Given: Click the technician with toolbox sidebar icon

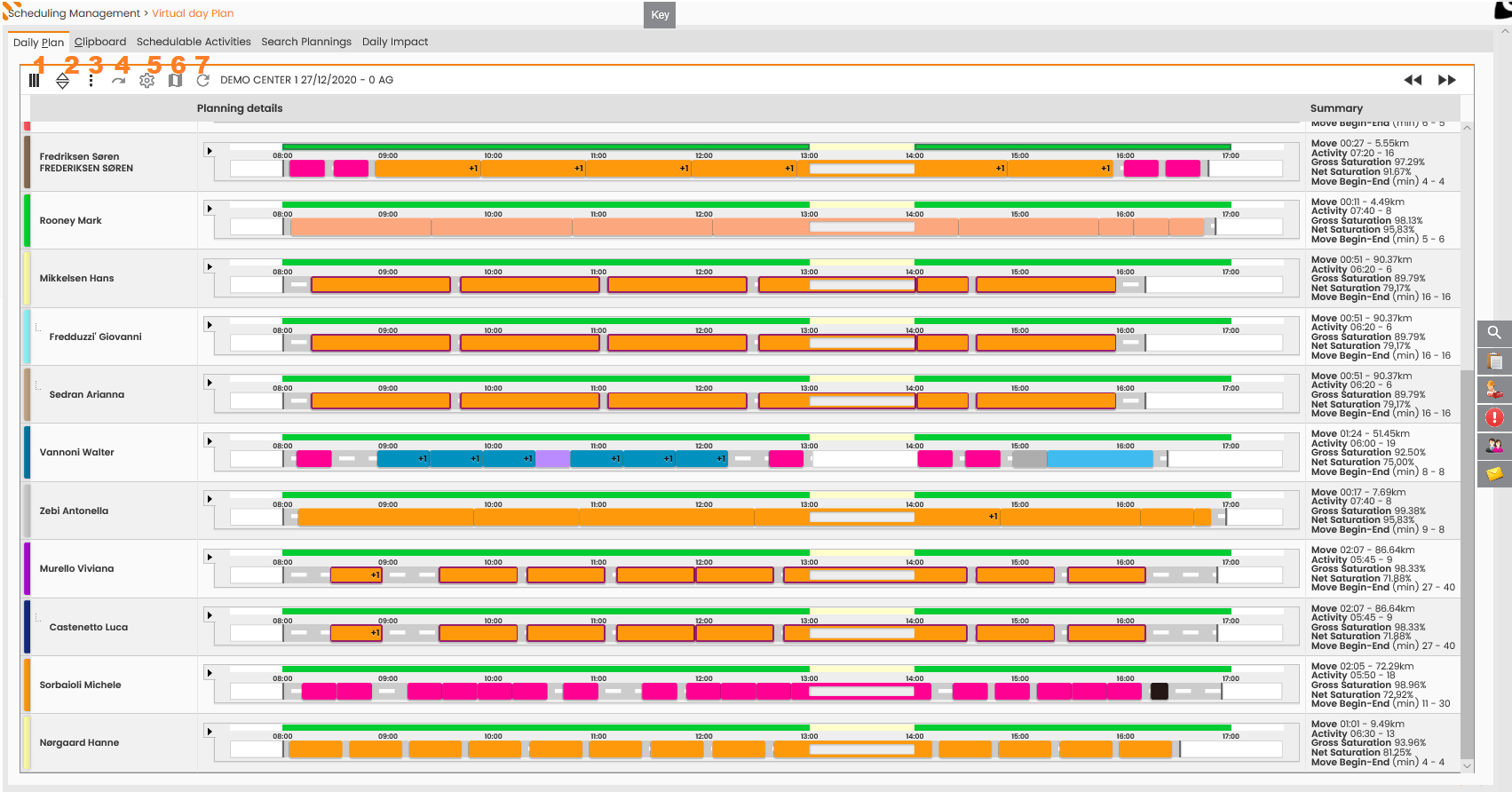Looking at the screenshot, I should coord(1495,389).
